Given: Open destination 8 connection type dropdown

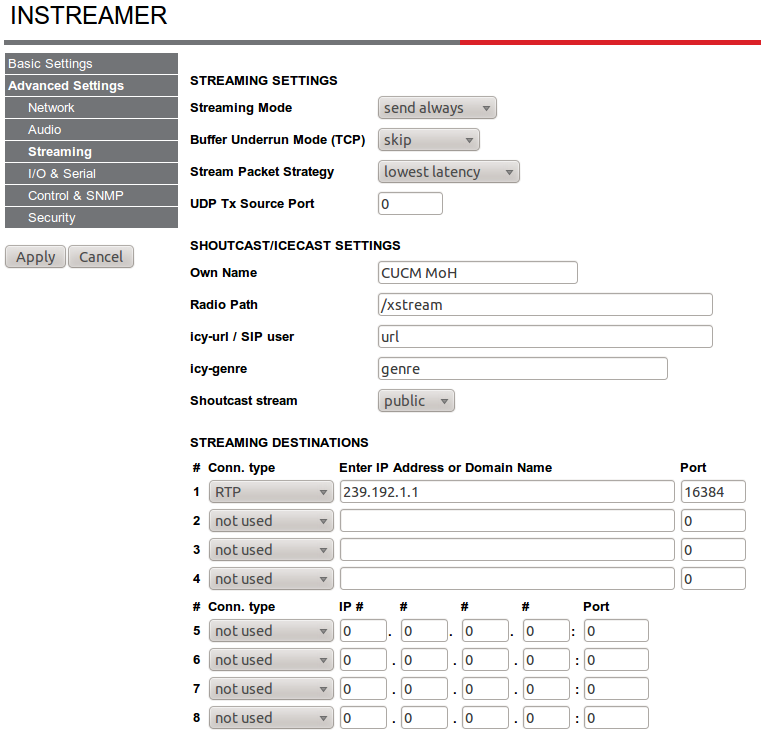Looking at the screenshot, I should point(270,718).
